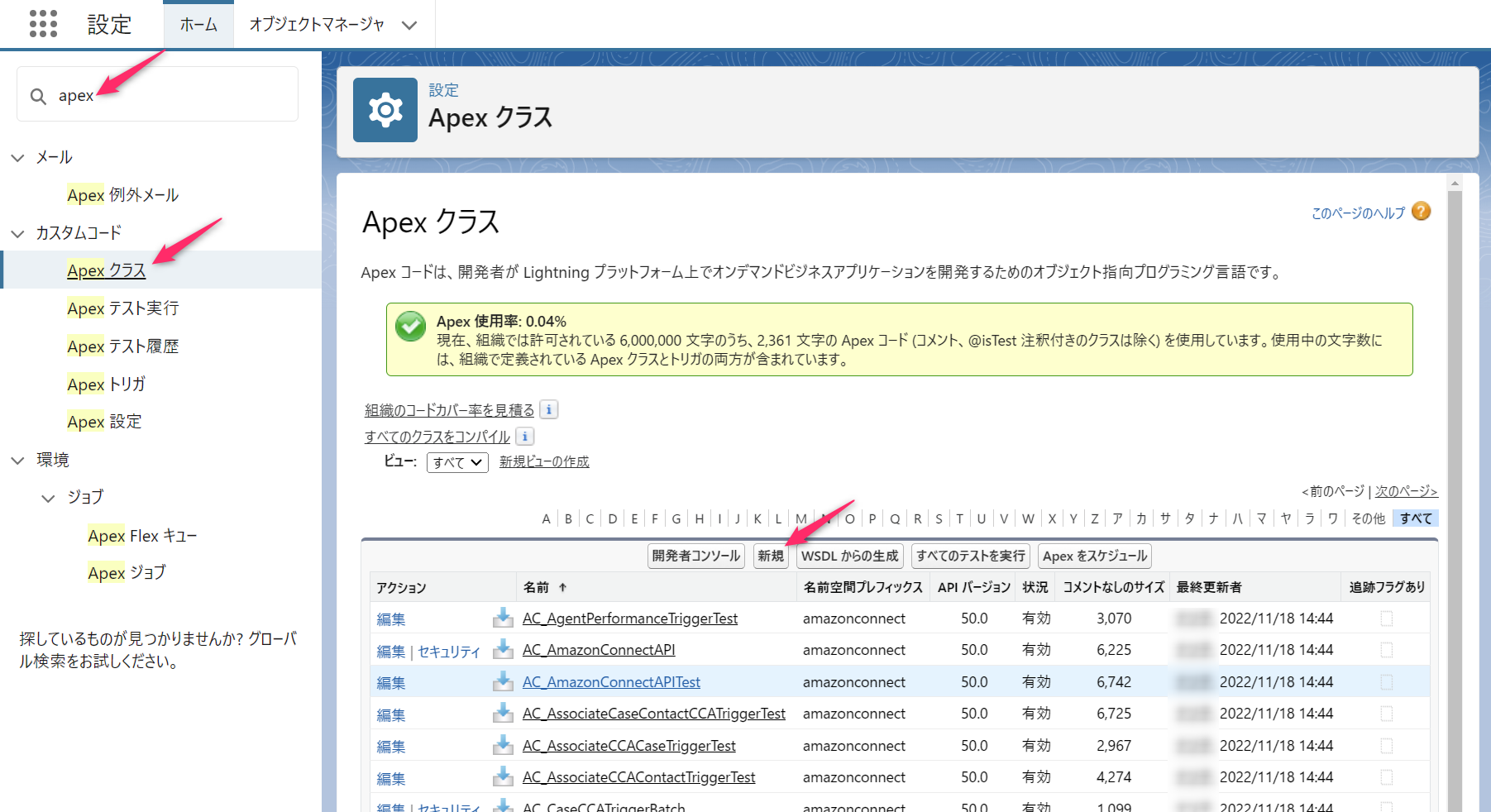Viewport: 1491px width, 812px height.
Task: Collapse the メール section
Action: (17, 157)
